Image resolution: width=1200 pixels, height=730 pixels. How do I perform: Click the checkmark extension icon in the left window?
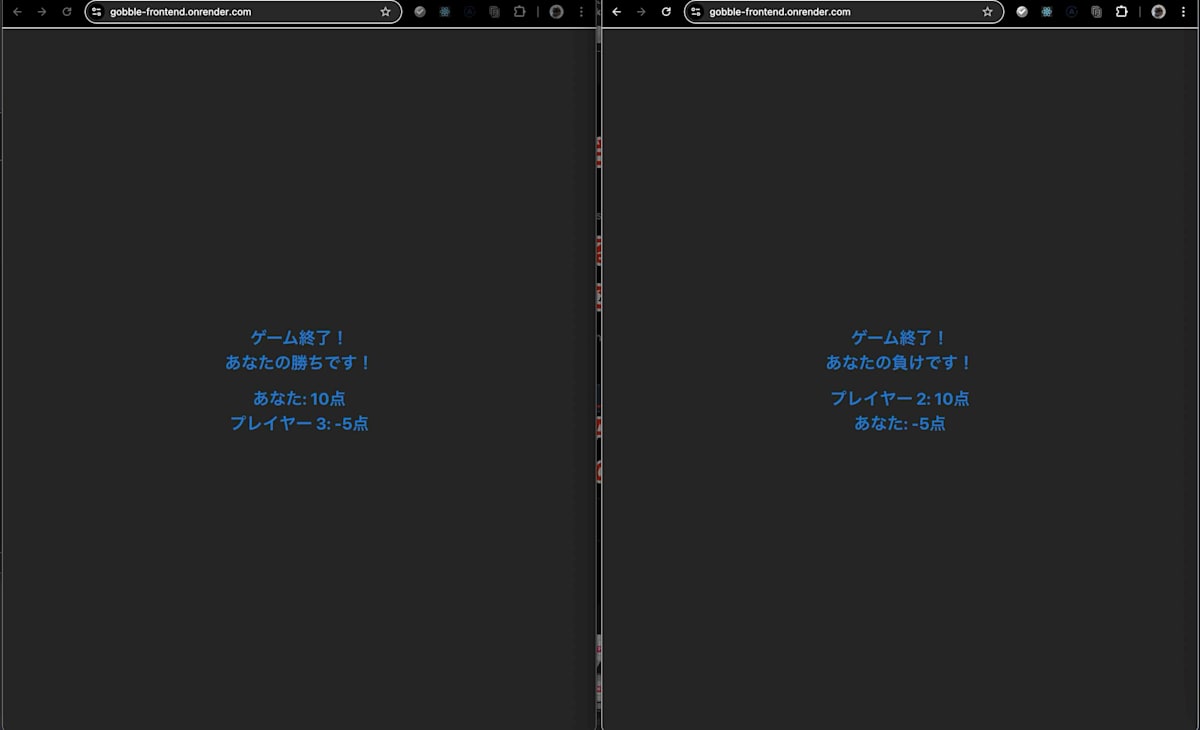[x=420, y=12]
